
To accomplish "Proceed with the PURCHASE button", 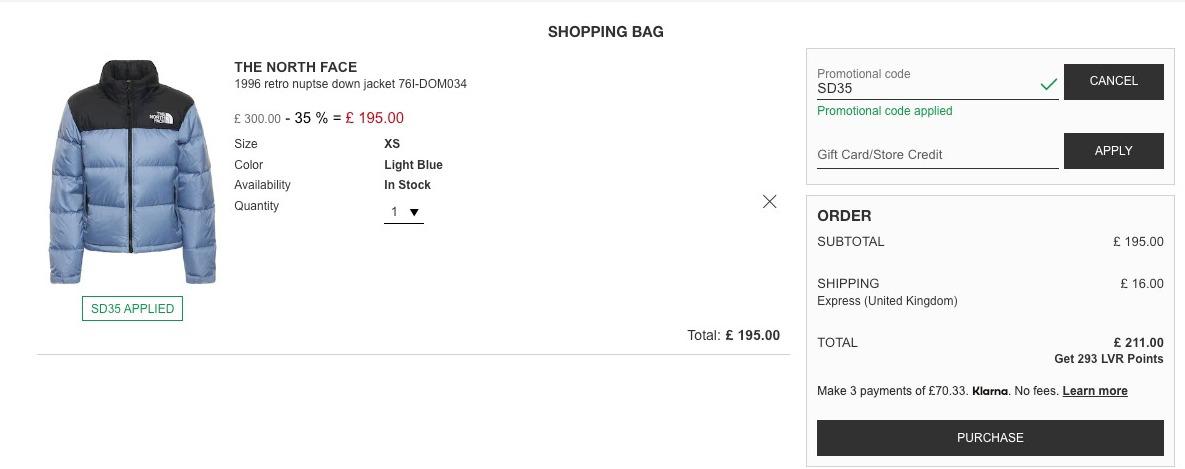I will tap(990, 438).
